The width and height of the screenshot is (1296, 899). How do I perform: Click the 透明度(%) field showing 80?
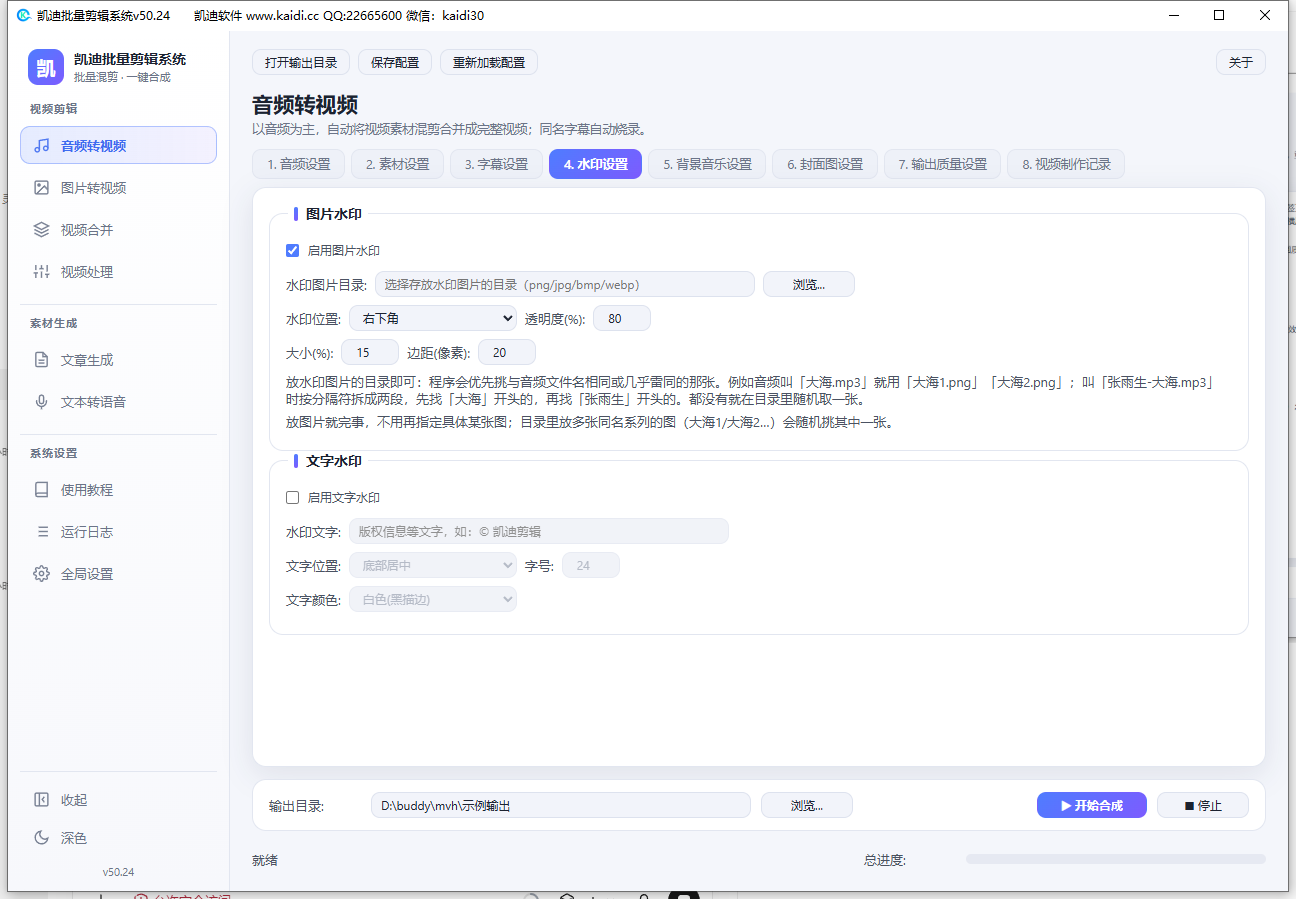622,318
